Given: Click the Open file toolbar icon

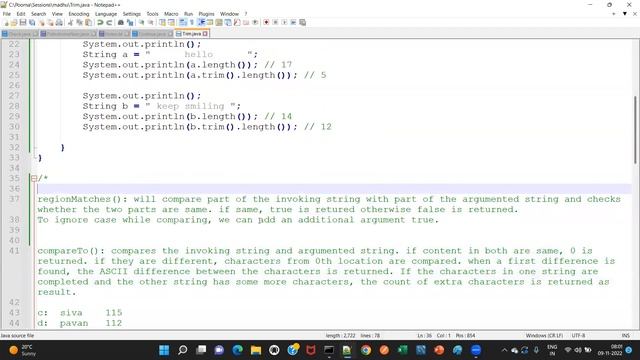Looking at the screenshot, I should click(x=14, y=22).
